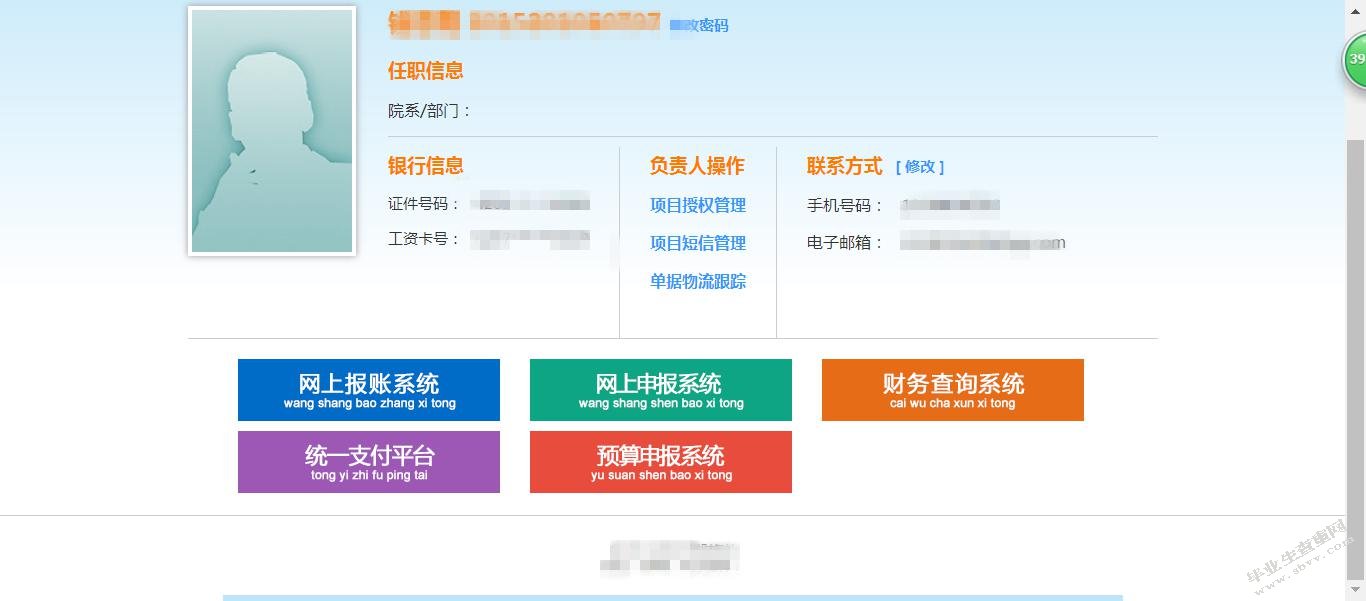Click the 院系/部门 label

(x=429, y=111)
